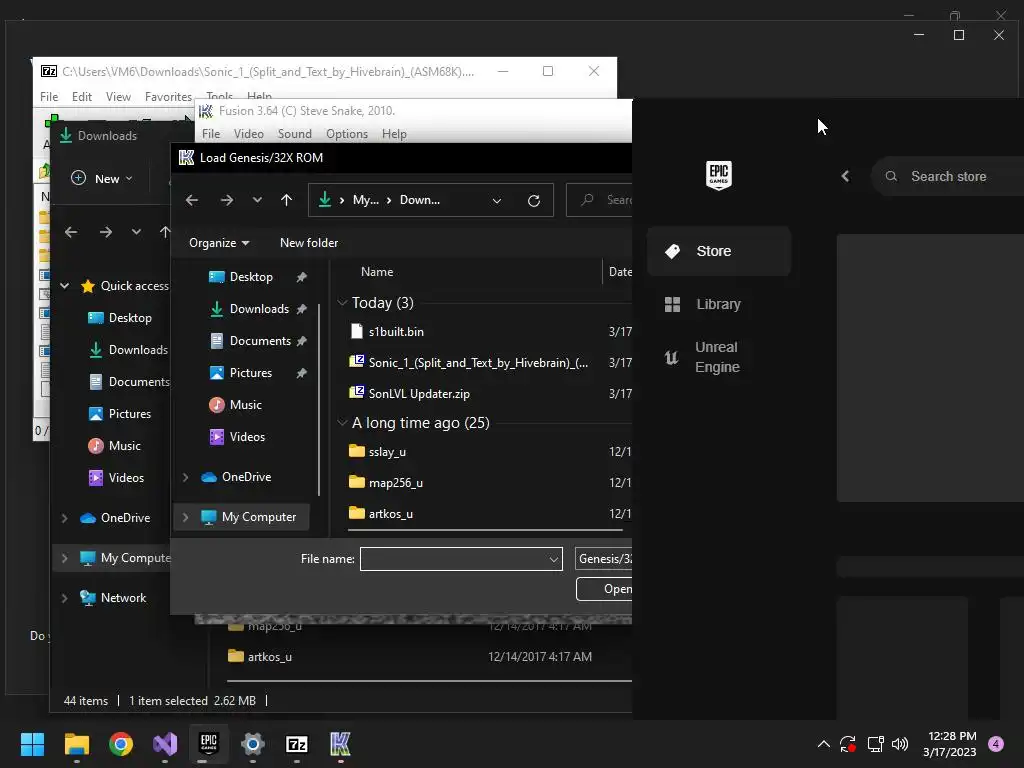Viewport: 1024px width, 768px height.
Task: Open Unreal Engine section in Epic launcher
Action: [x=718, y=357]
